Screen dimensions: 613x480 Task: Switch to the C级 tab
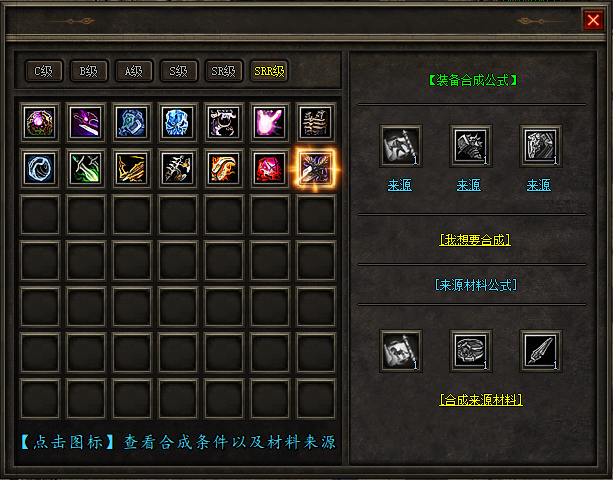click(44, 71)
